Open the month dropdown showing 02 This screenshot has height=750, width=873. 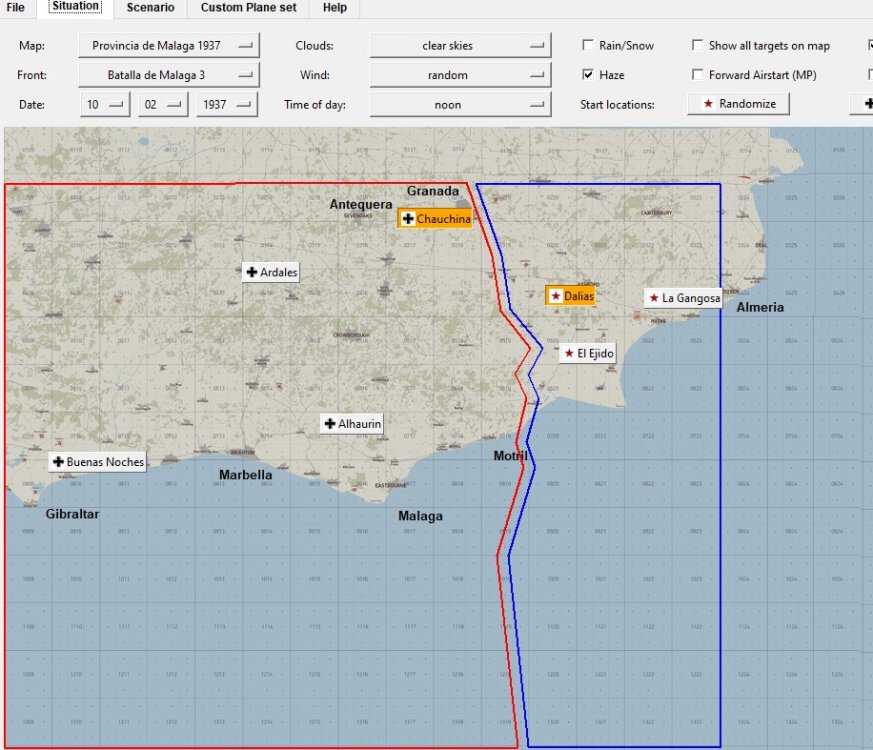pyautogui.click(x=164, y=103)
